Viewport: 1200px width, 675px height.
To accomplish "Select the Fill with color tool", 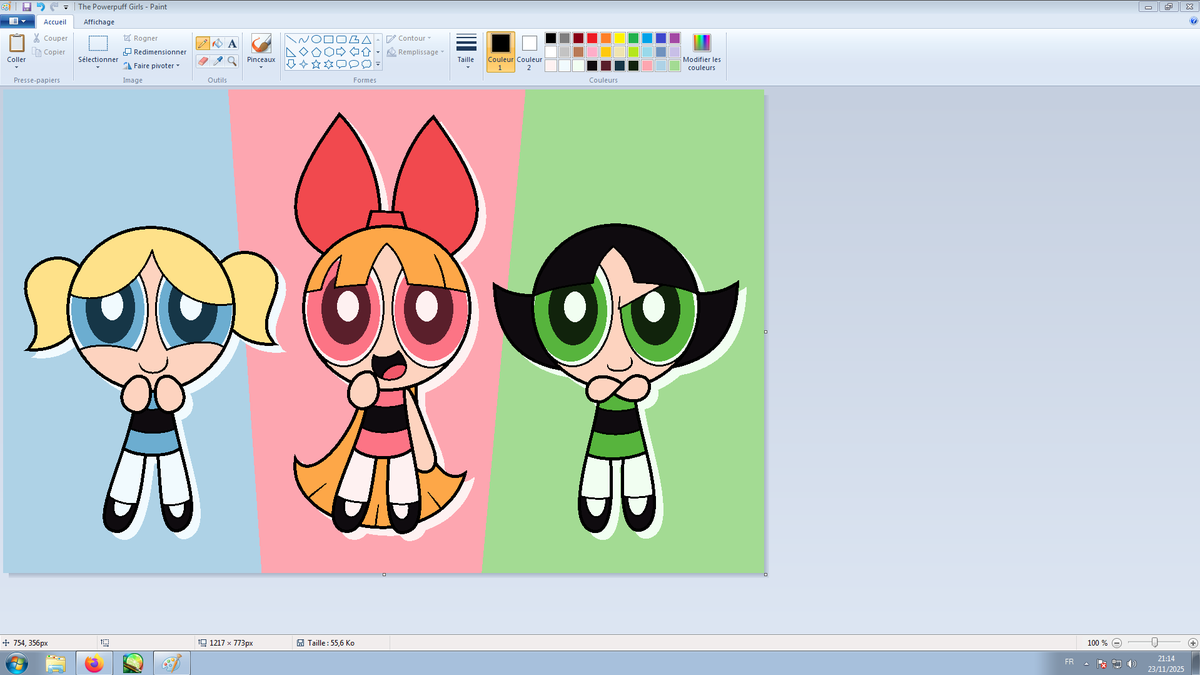I will coord(216,43).
